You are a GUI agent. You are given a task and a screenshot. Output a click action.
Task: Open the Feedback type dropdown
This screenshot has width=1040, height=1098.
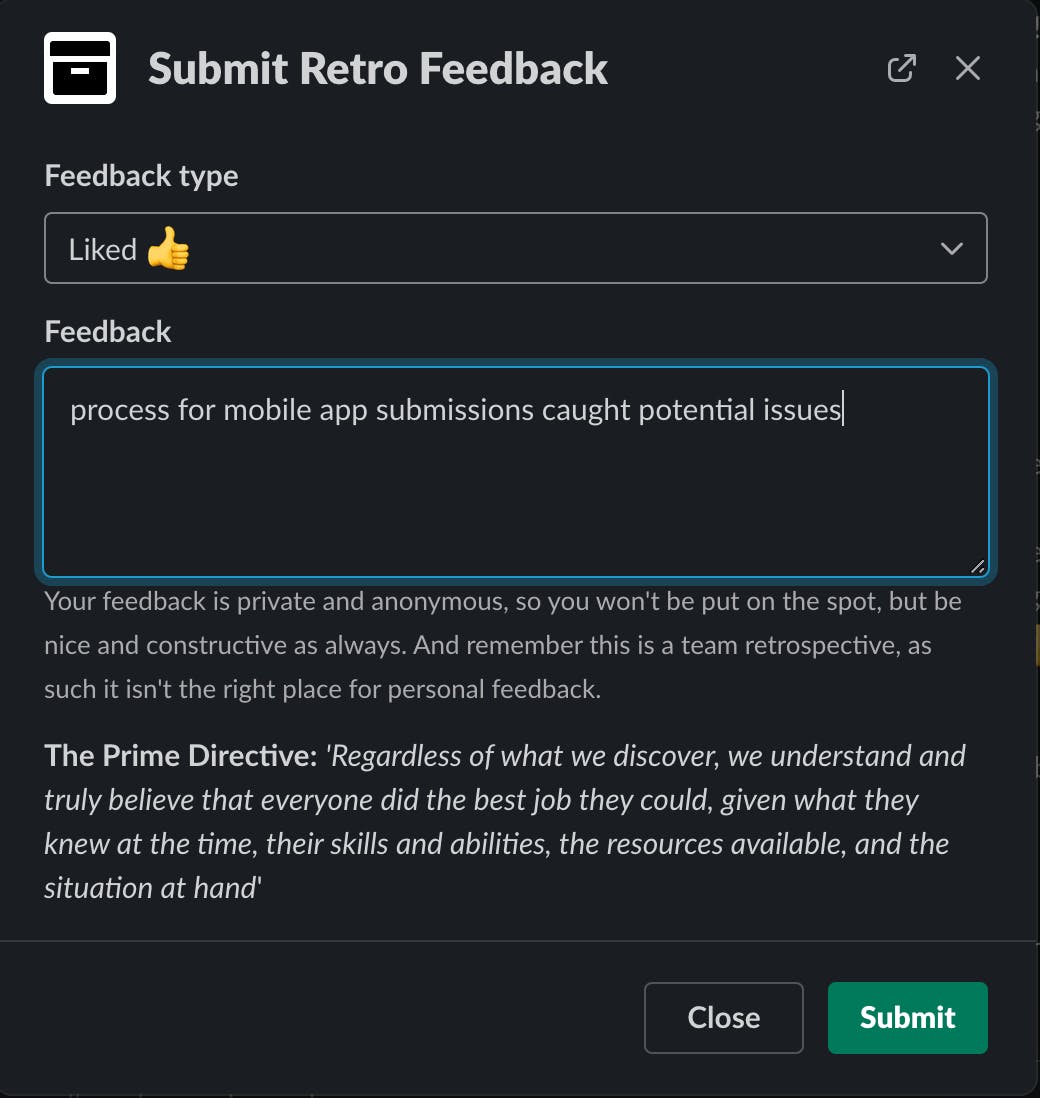(x=515, y=248)
